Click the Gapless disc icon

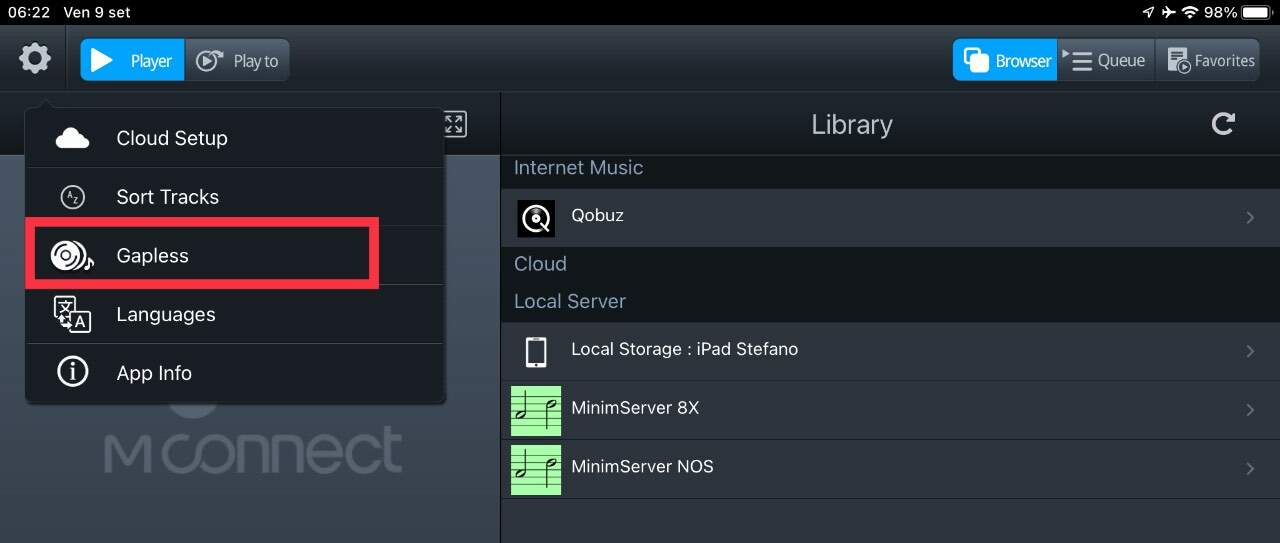(x=72, y=256)
